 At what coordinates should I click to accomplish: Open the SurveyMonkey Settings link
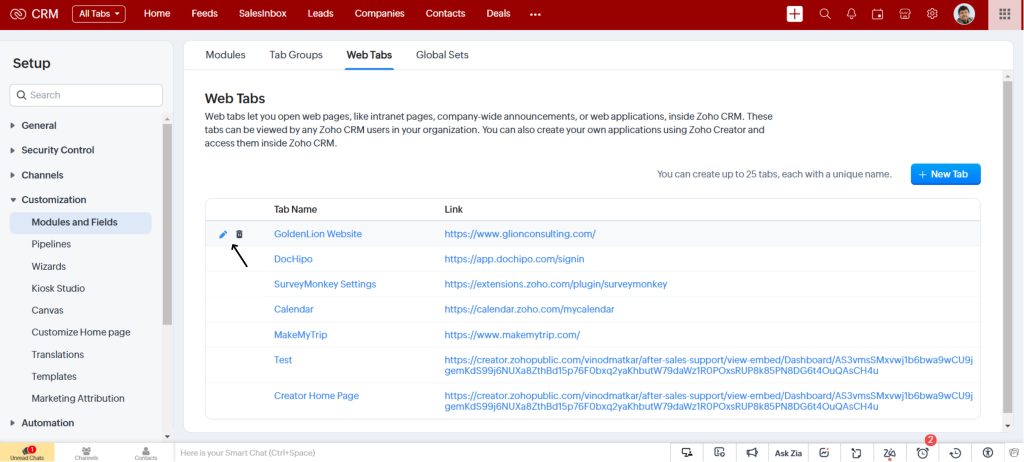[x=325, y=284]
